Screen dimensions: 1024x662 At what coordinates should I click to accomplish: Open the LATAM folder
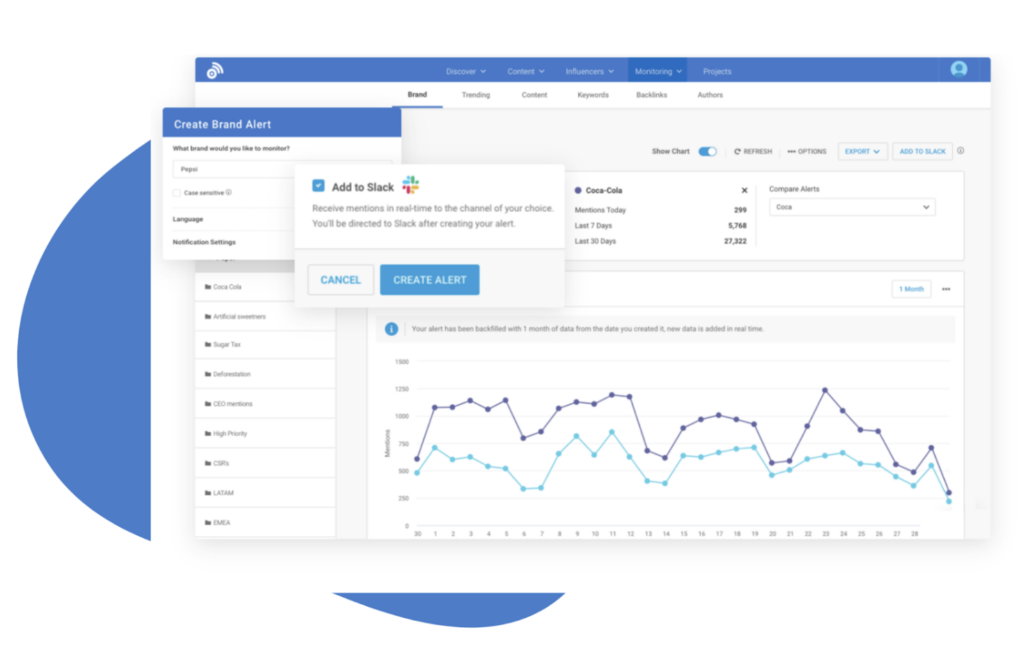coord(265,493)
